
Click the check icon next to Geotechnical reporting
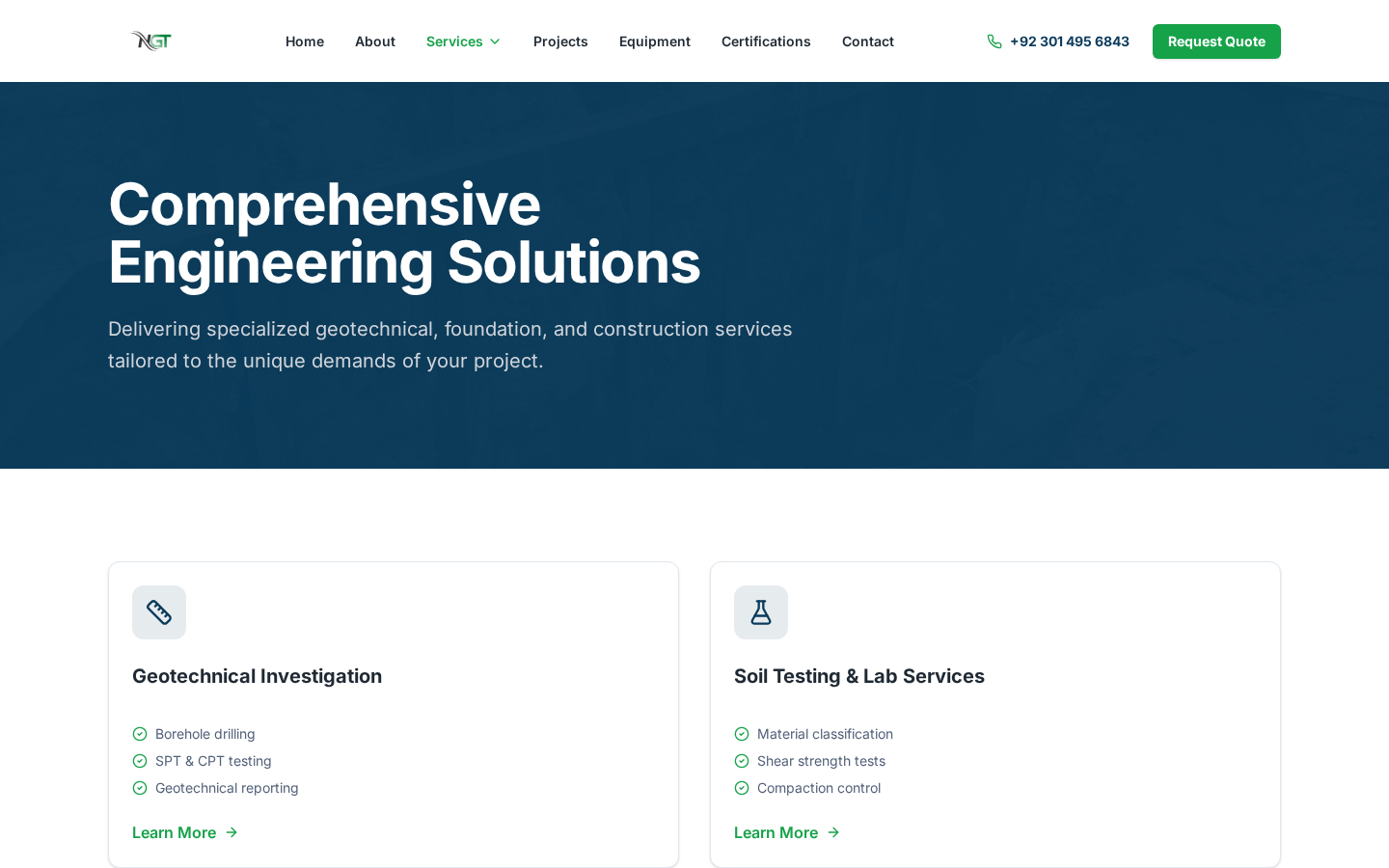140,788
